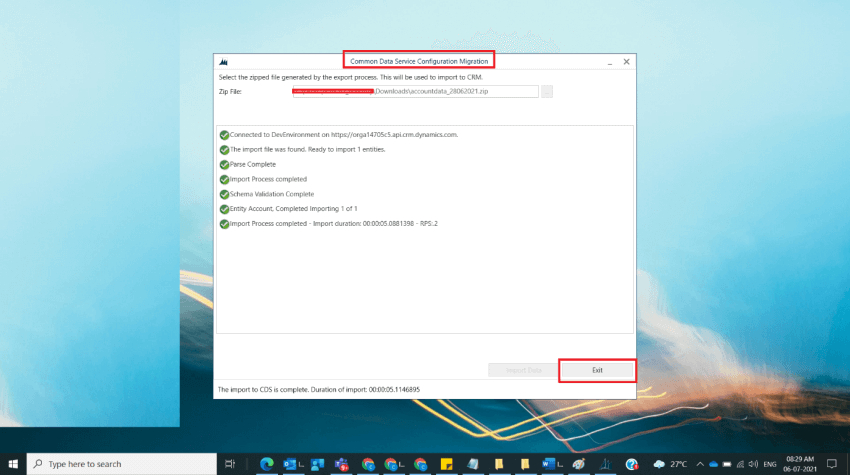
Task: Click the Configuration Migration title bar app icon
Action: [x=223, y=62]
